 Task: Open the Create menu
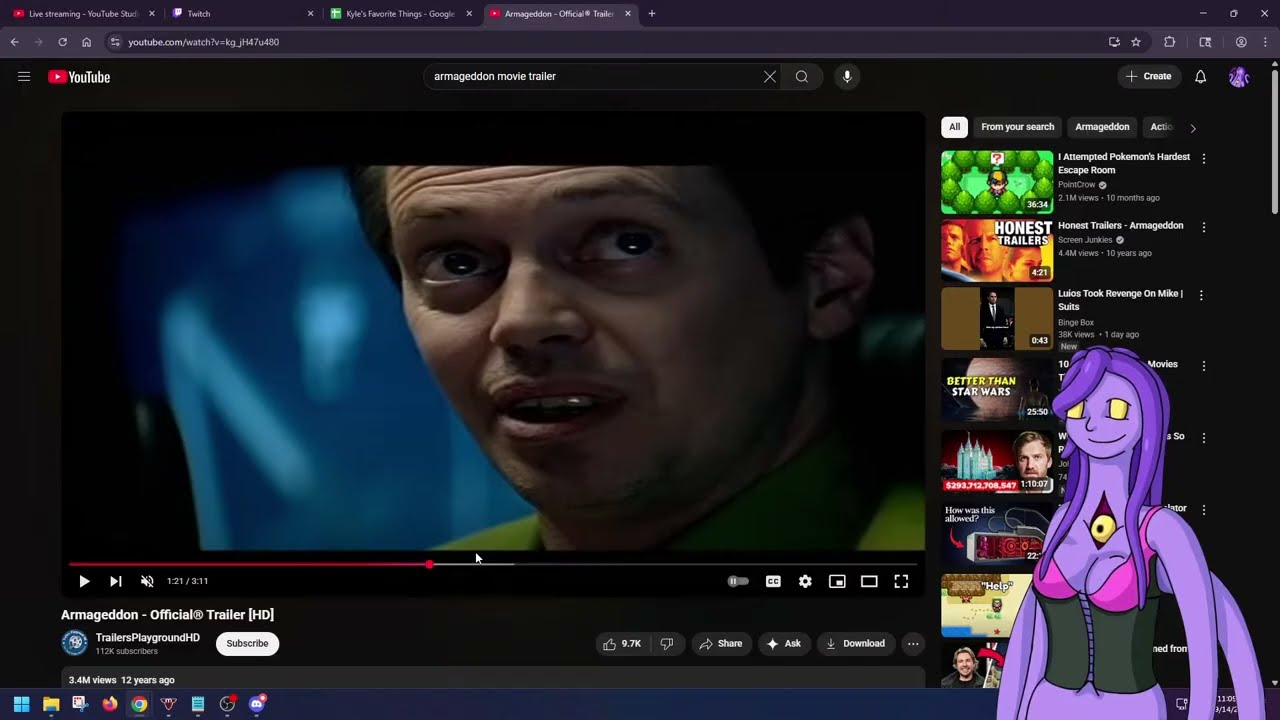click(1149, 77)
